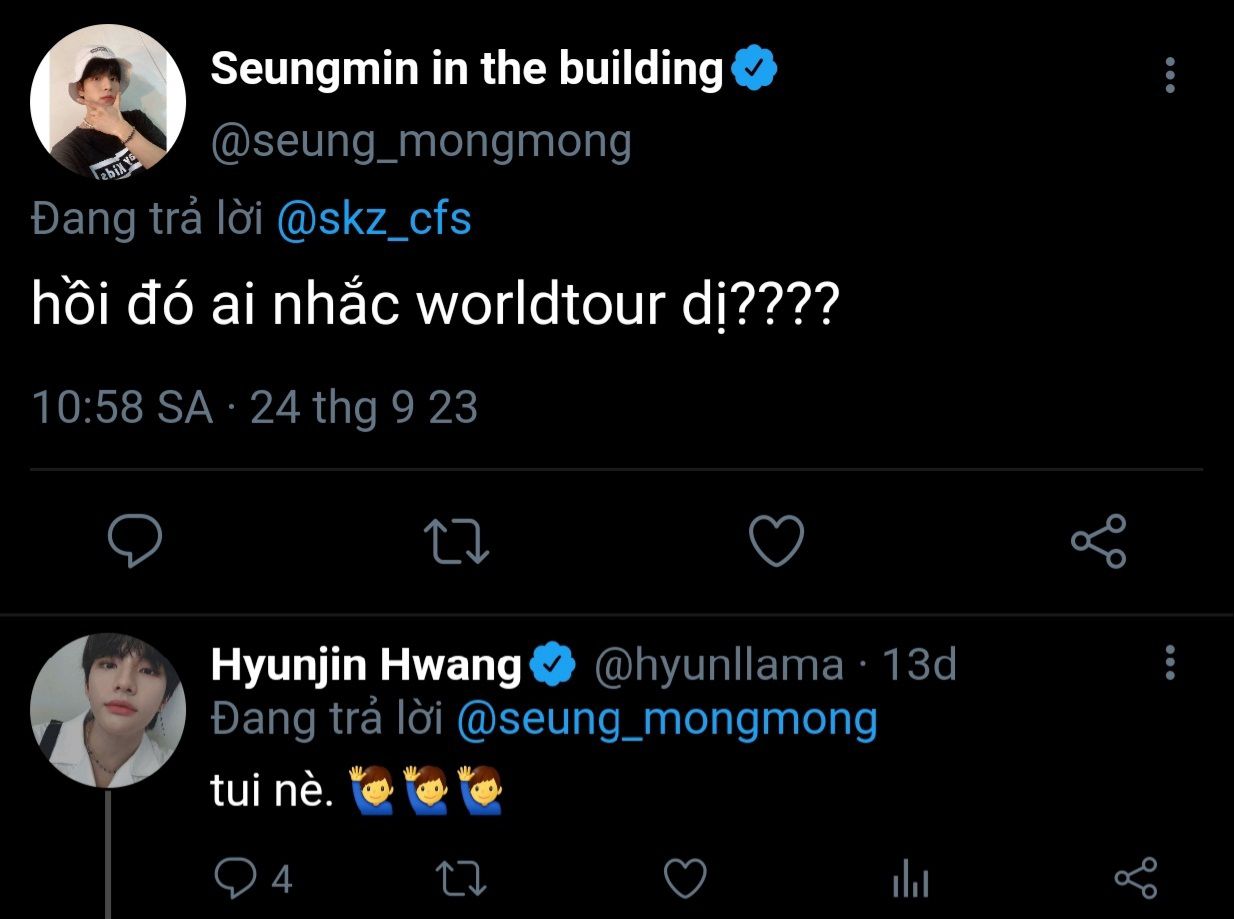Viewport: 1234px width, 919px height.
Task: Open Seungmin's profile picture
Action: pos(108,102)
